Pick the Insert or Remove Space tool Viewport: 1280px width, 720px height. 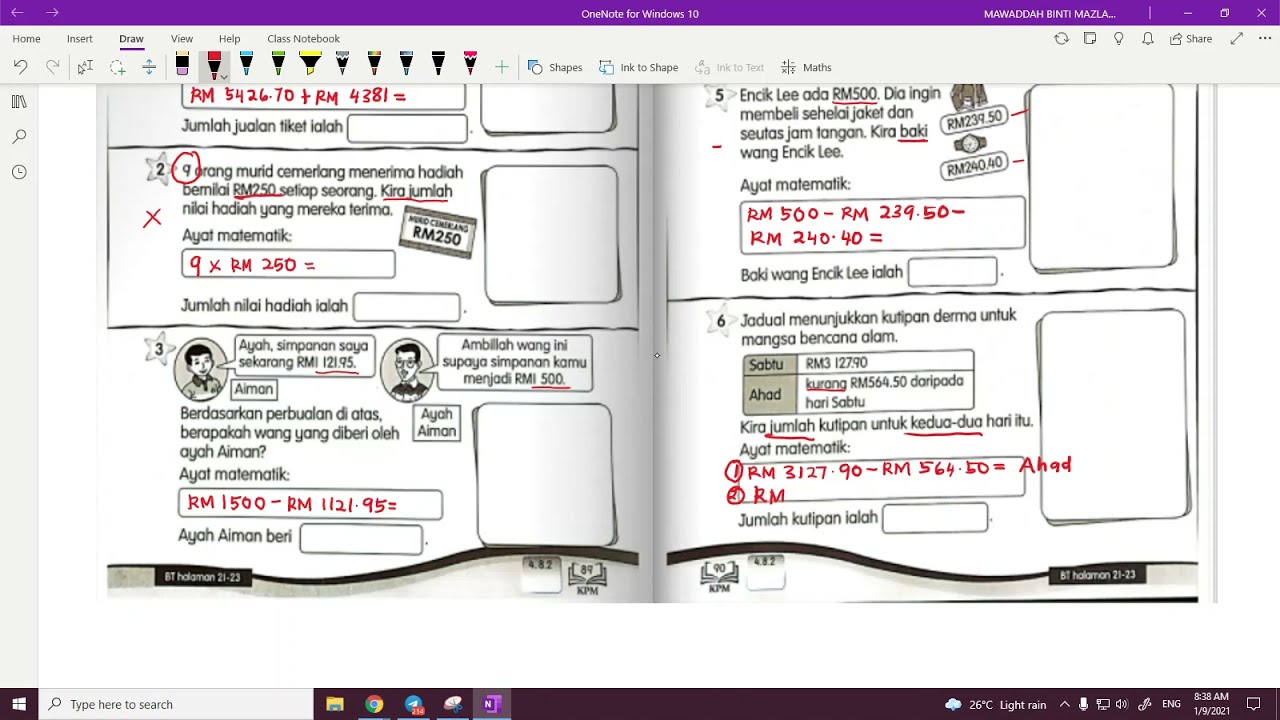[x=149, y=67]
